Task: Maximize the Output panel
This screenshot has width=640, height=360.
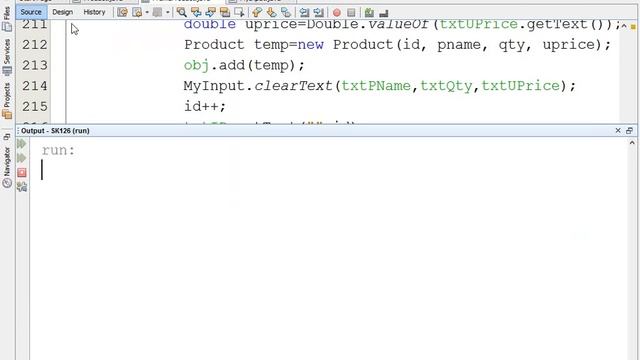Action: 629,131
